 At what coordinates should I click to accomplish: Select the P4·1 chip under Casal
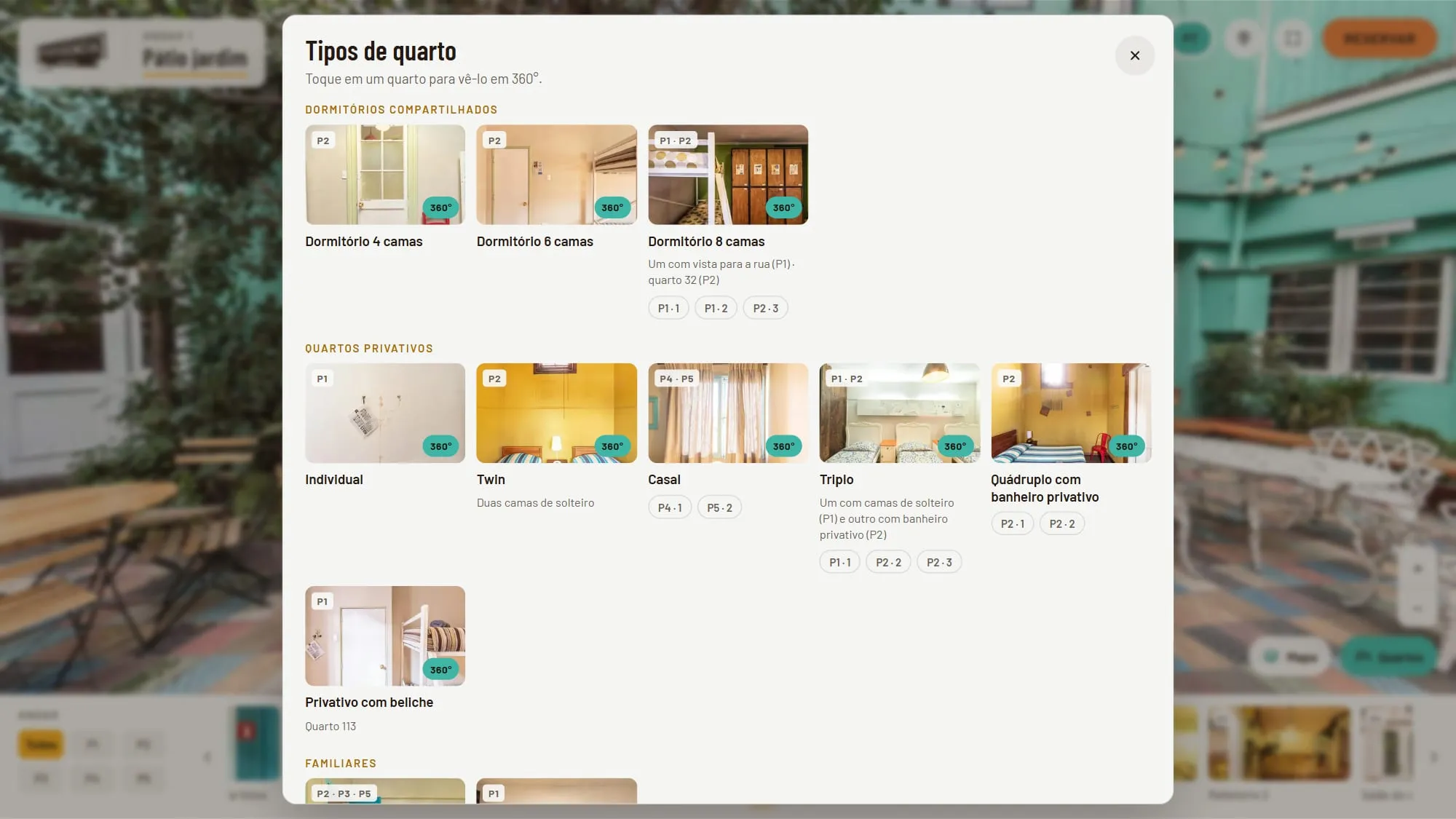tap(670, 507)
